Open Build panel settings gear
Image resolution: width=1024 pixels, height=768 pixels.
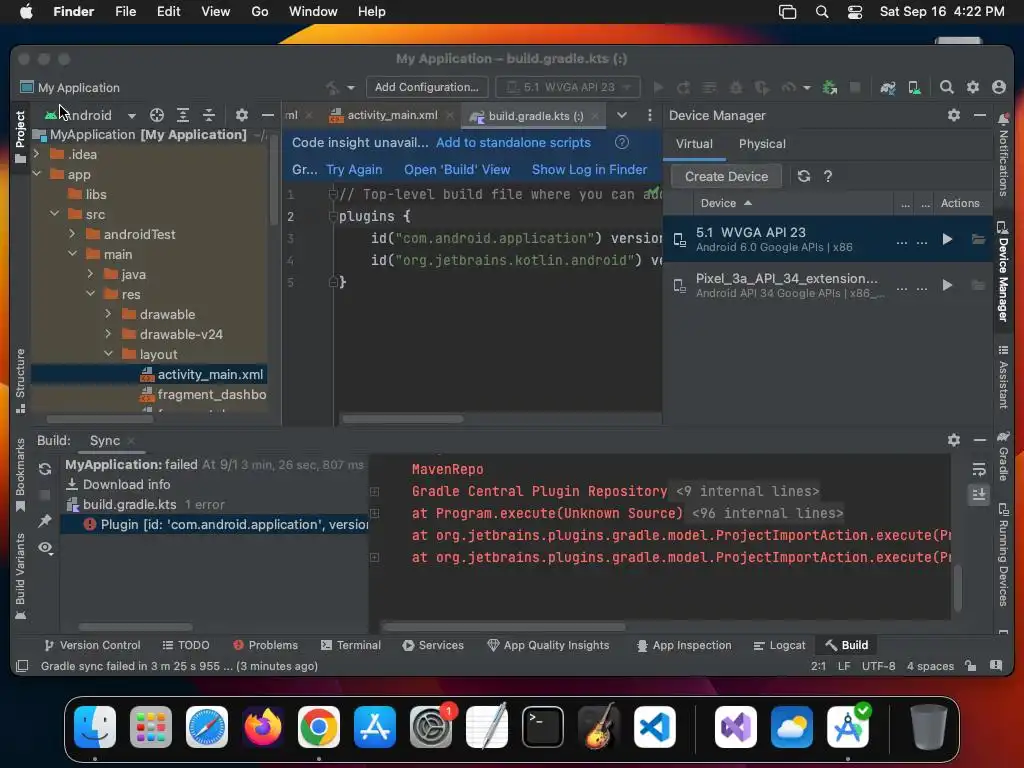click(954, 440)
